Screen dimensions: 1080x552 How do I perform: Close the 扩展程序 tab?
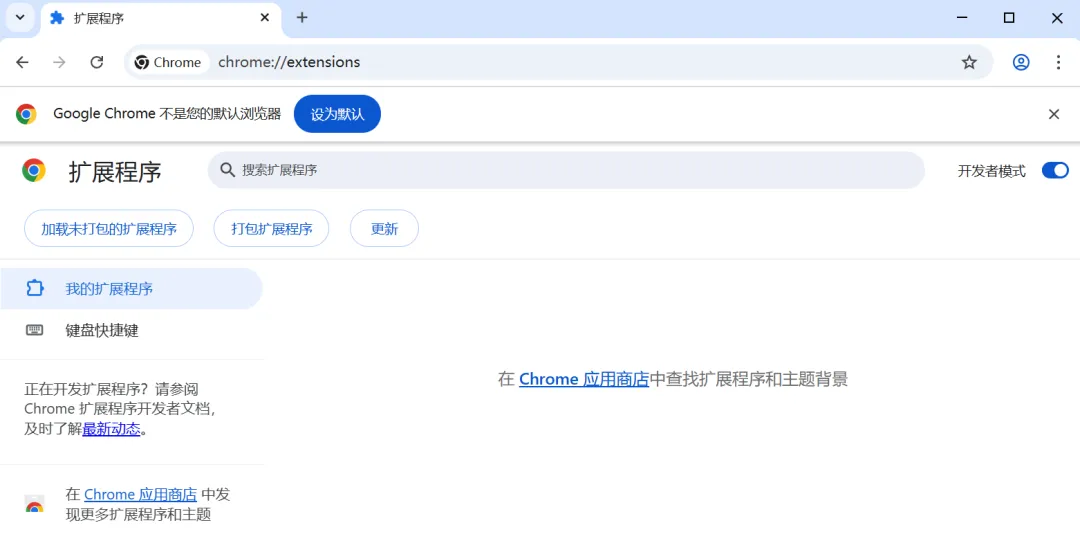(x=264, y=18)
